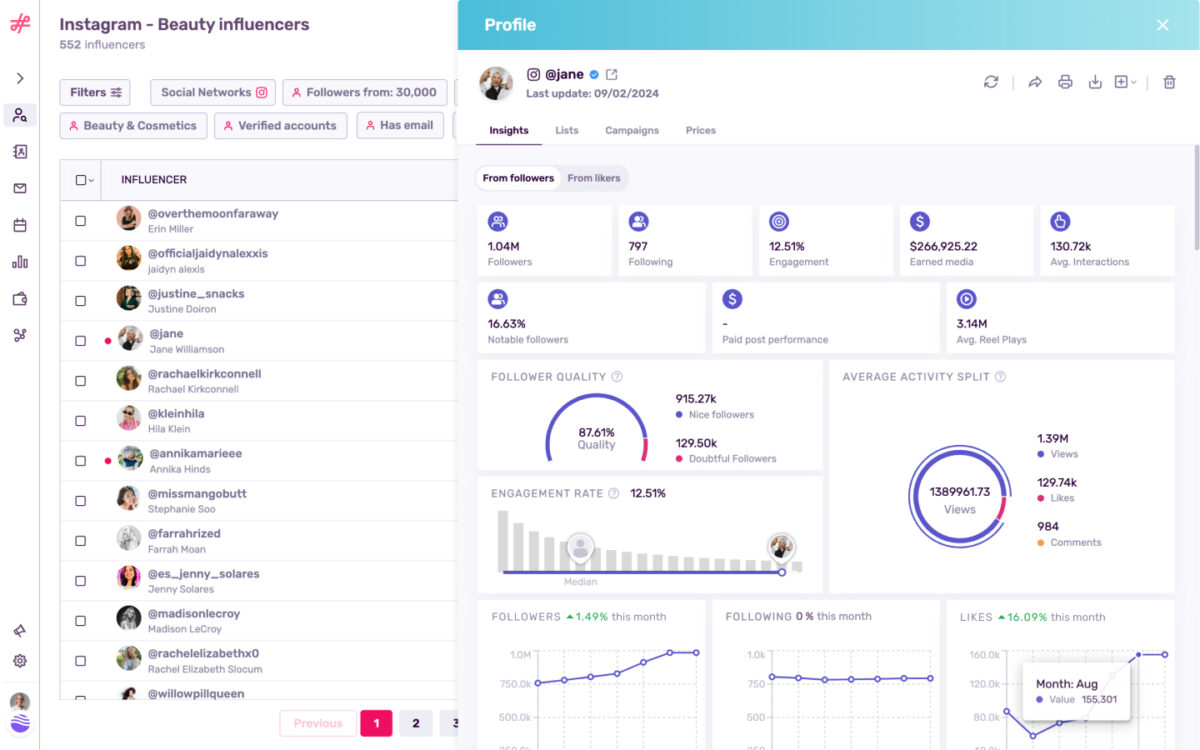The image size is (1200, 750).
Task: Delete the profile using the trash icon
Action: click(1169, 83)
